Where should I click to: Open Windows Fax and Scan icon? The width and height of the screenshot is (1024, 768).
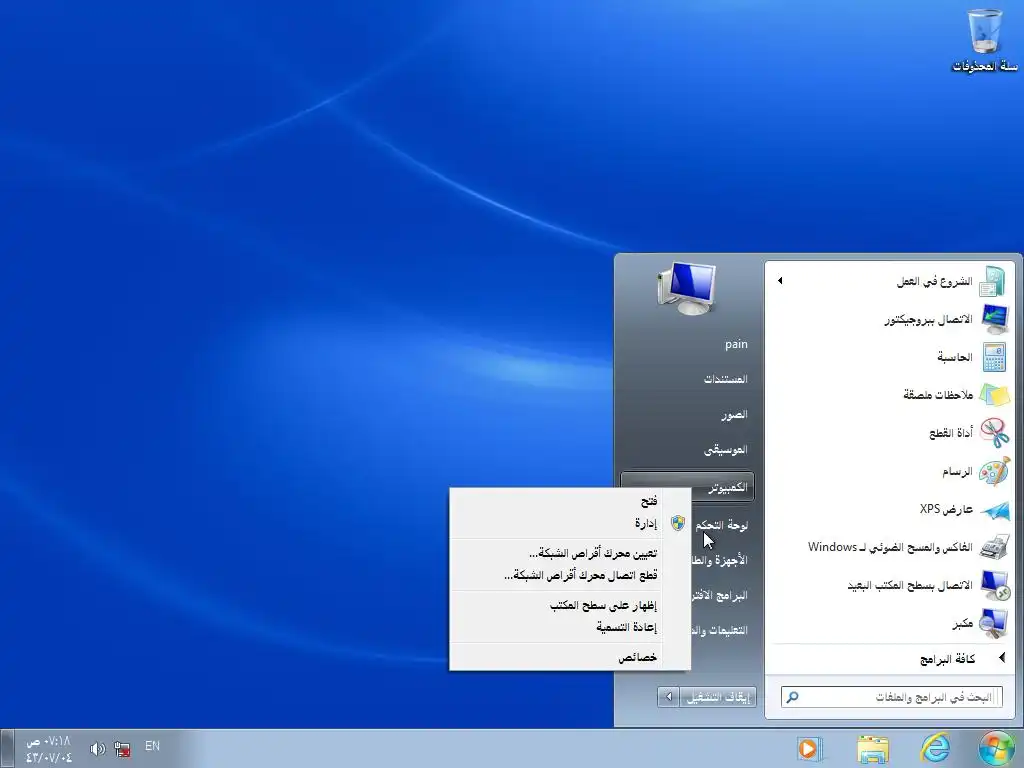tap(994, 547)
